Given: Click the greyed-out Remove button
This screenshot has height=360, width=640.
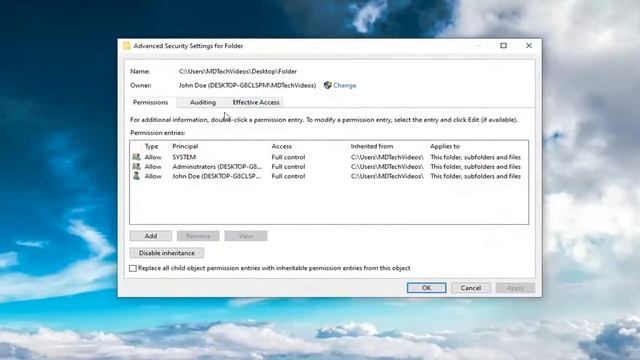Looking at the screenshot, I should coord(198,236).
